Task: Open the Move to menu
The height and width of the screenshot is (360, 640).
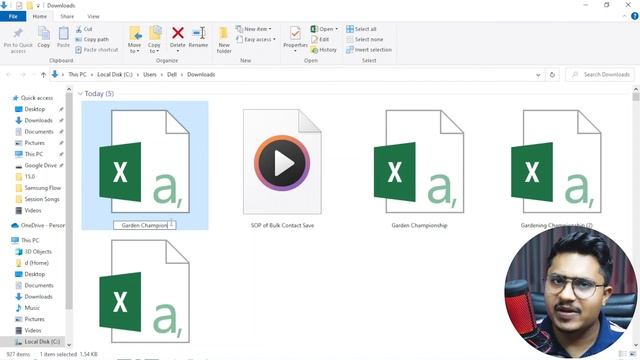Action: point(134,40)
